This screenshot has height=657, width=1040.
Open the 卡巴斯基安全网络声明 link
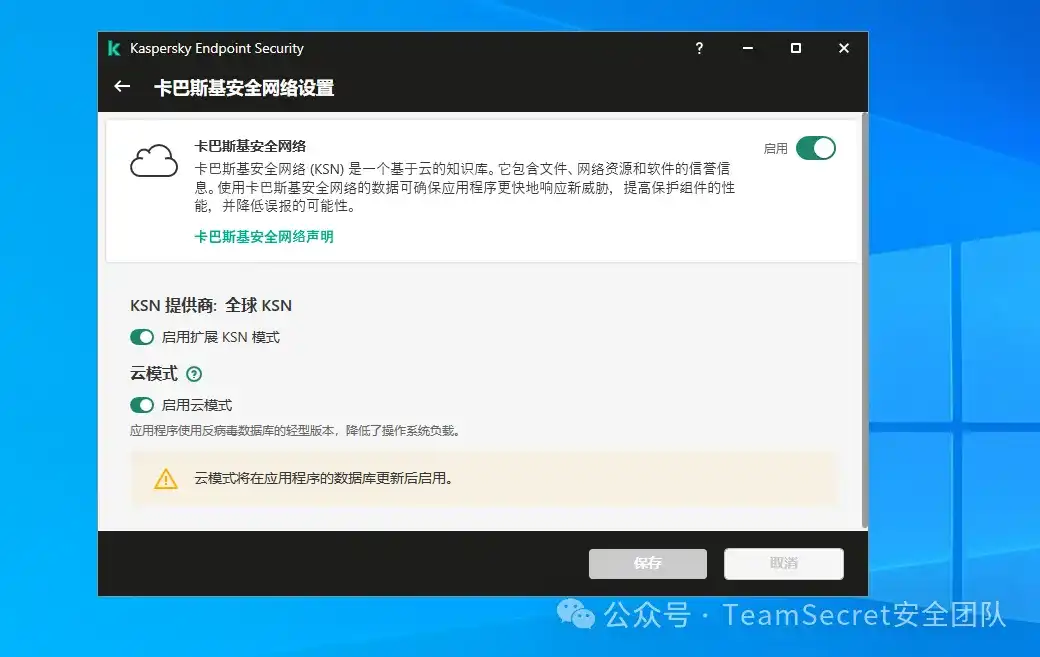point(263,237)
